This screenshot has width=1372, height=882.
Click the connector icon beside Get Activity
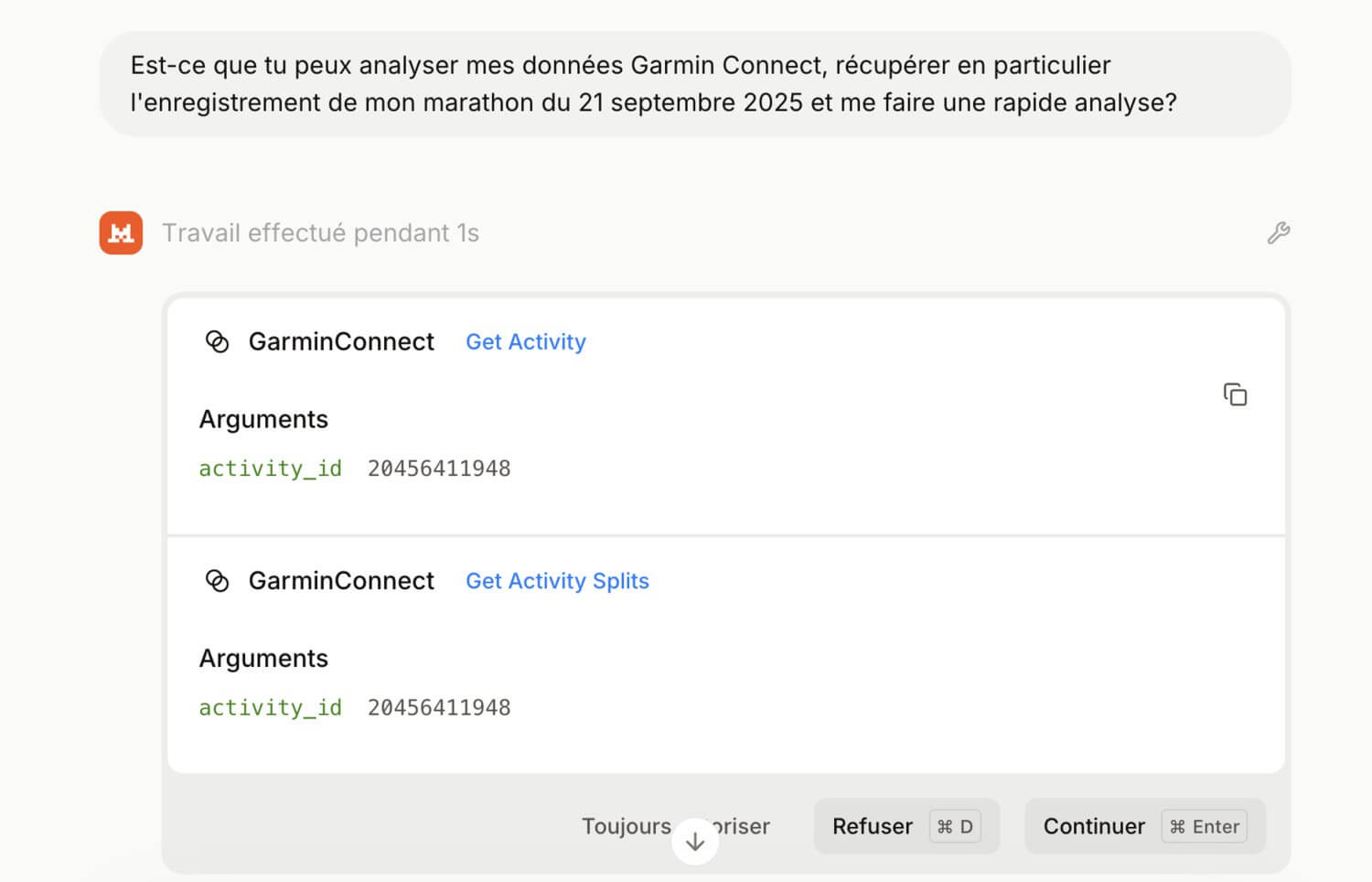pyautogui.click(x=217, y=341)
